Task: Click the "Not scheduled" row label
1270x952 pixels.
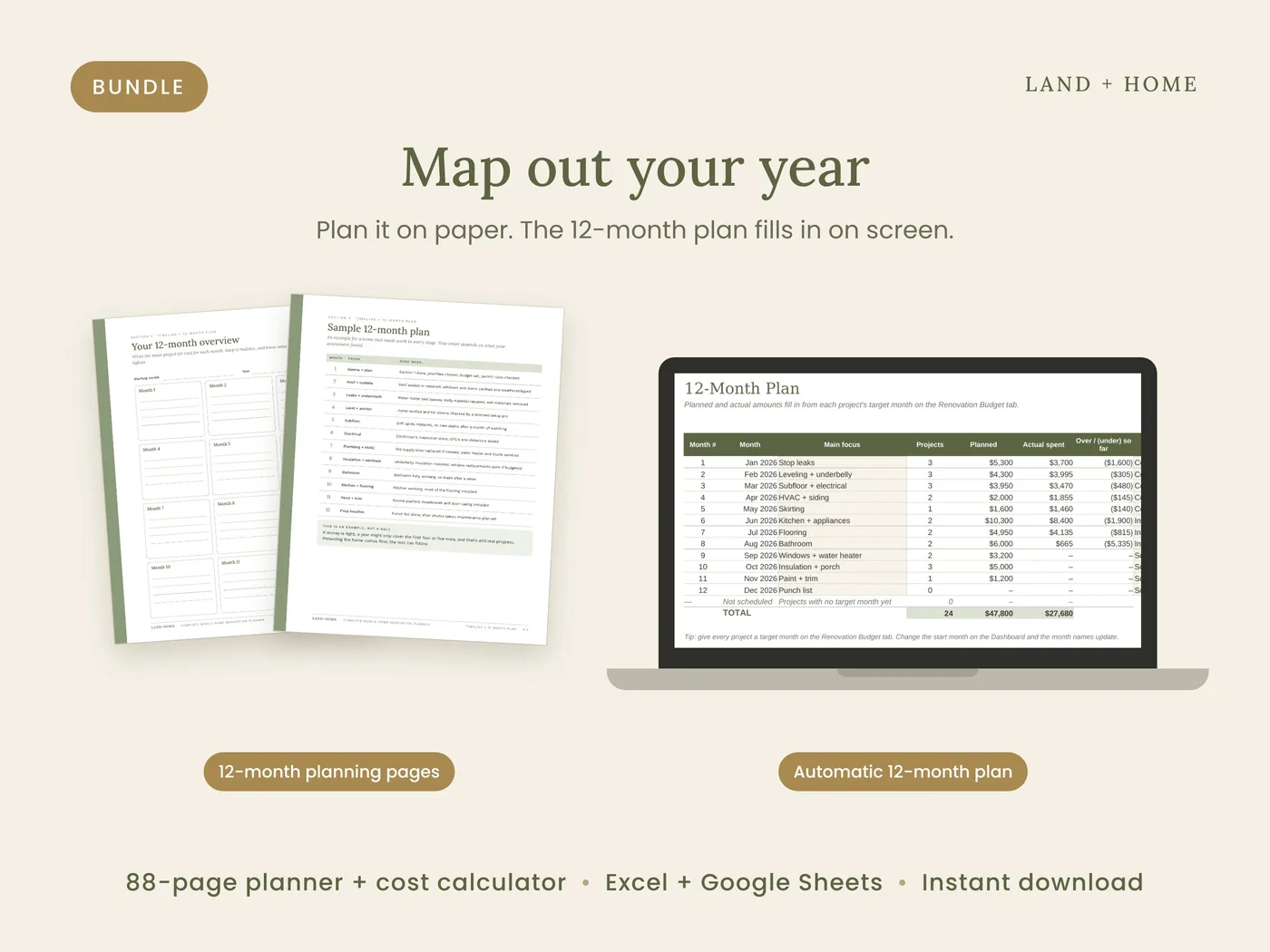Action: point(747,601)
